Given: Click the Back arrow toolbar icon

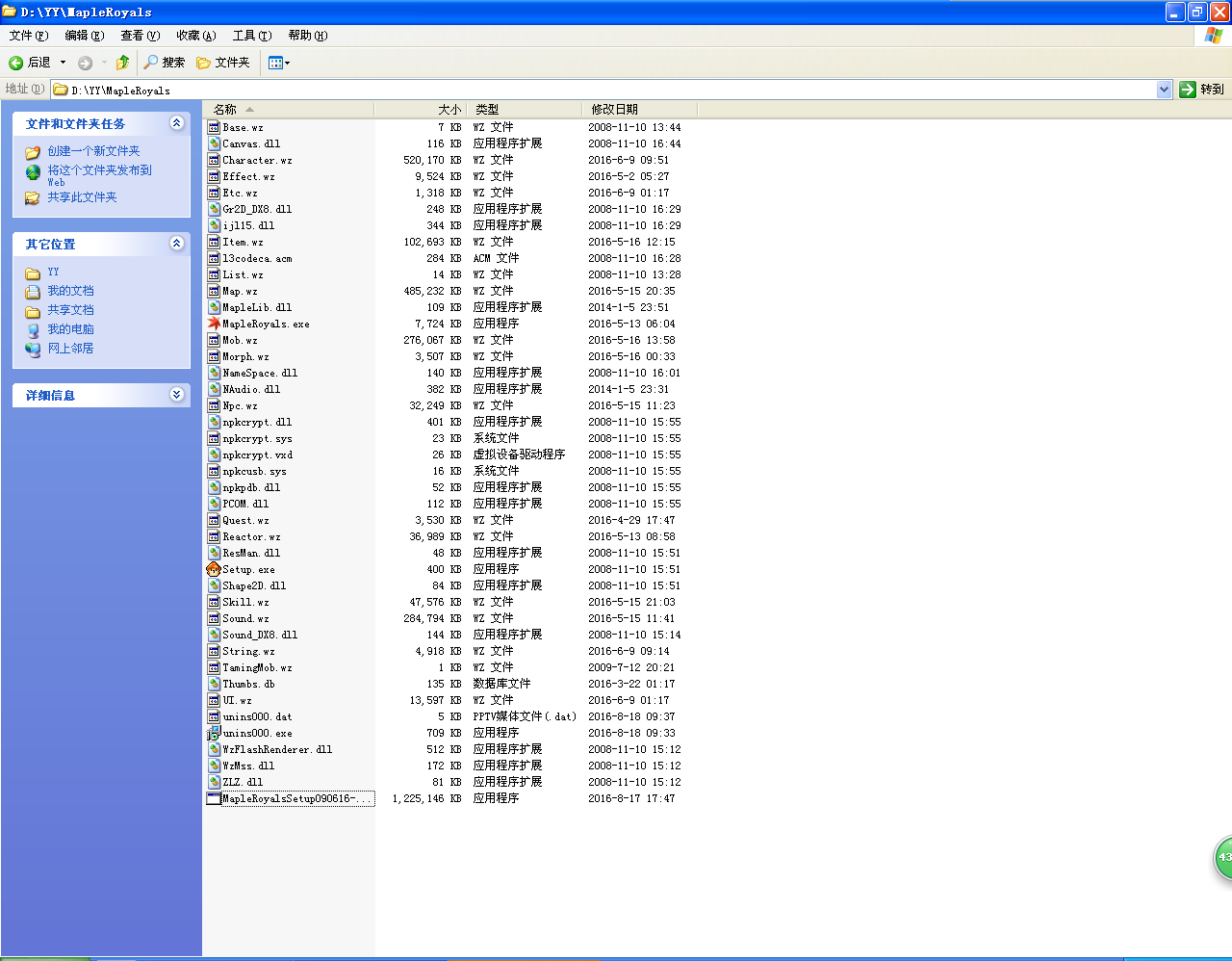Looking at the screenshot, I should click(16, 63).
